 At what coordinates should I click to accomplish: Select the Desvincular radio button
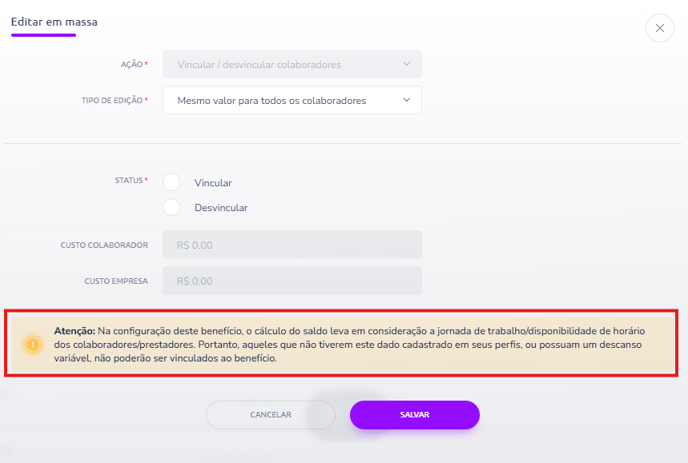tap(171, 207)
